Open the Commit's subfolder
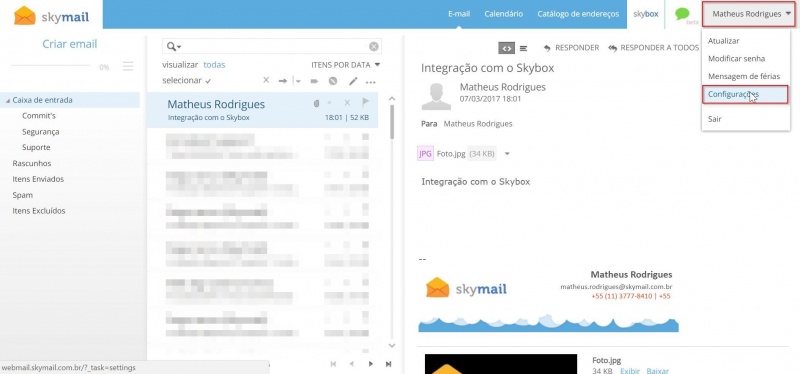Viewport: 800px width, 374px height. (x=39, y=116)
